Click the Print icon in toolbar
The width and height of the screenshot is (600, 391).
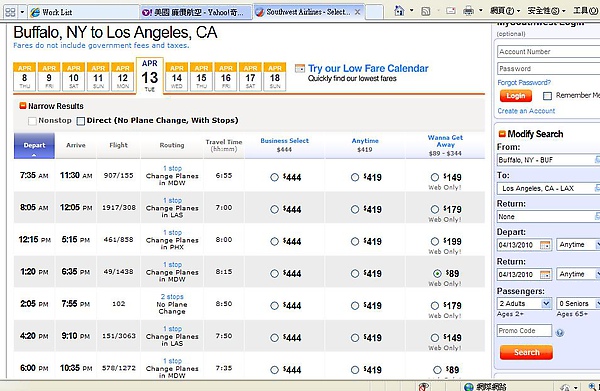(x=468, y=11)
